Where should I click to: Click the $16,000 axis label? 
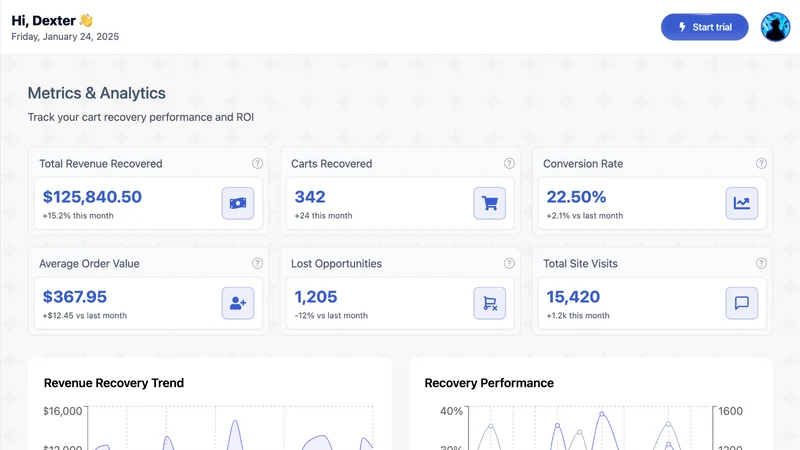(63, 411)
